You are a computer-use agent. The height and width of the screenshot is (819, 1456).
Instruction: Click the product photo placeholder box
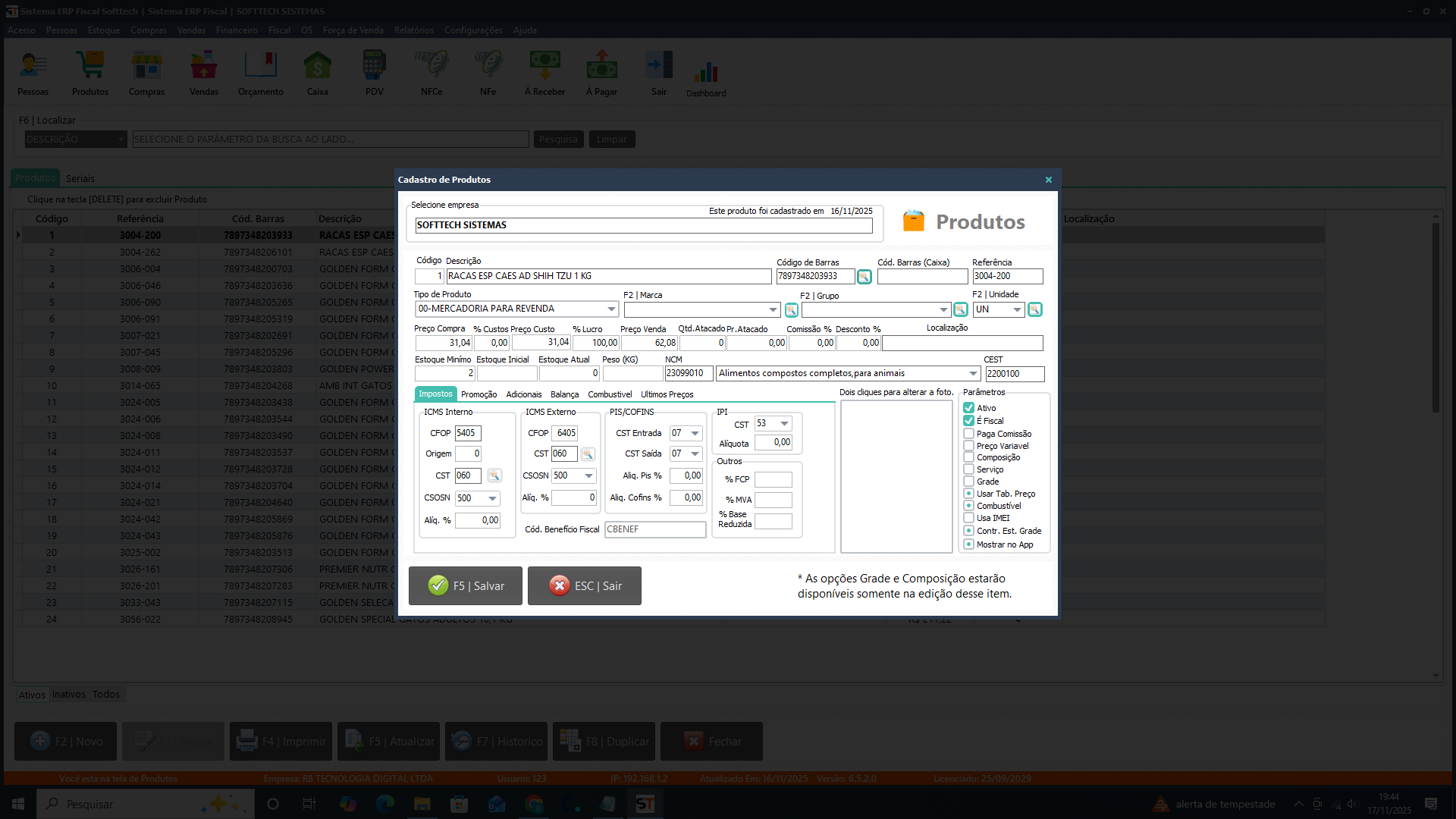tap(896, 476)
